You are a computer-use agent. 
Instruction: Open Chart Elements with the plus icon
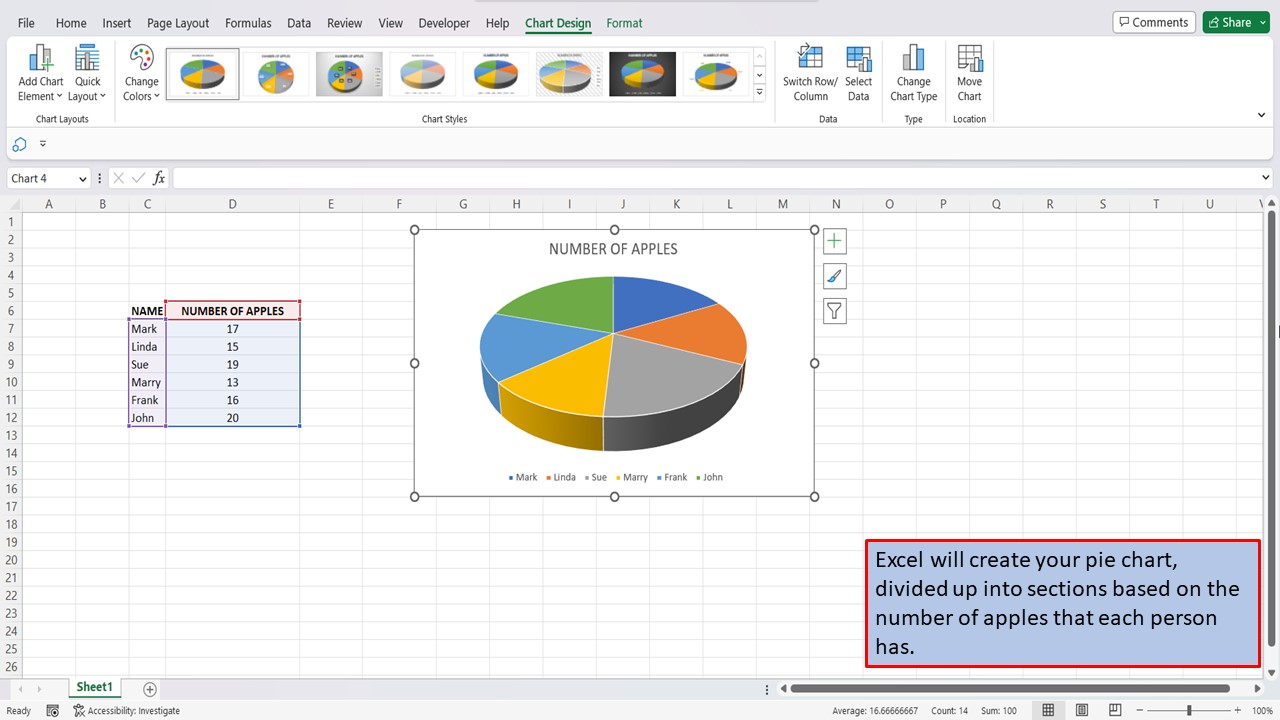[834, 240]
